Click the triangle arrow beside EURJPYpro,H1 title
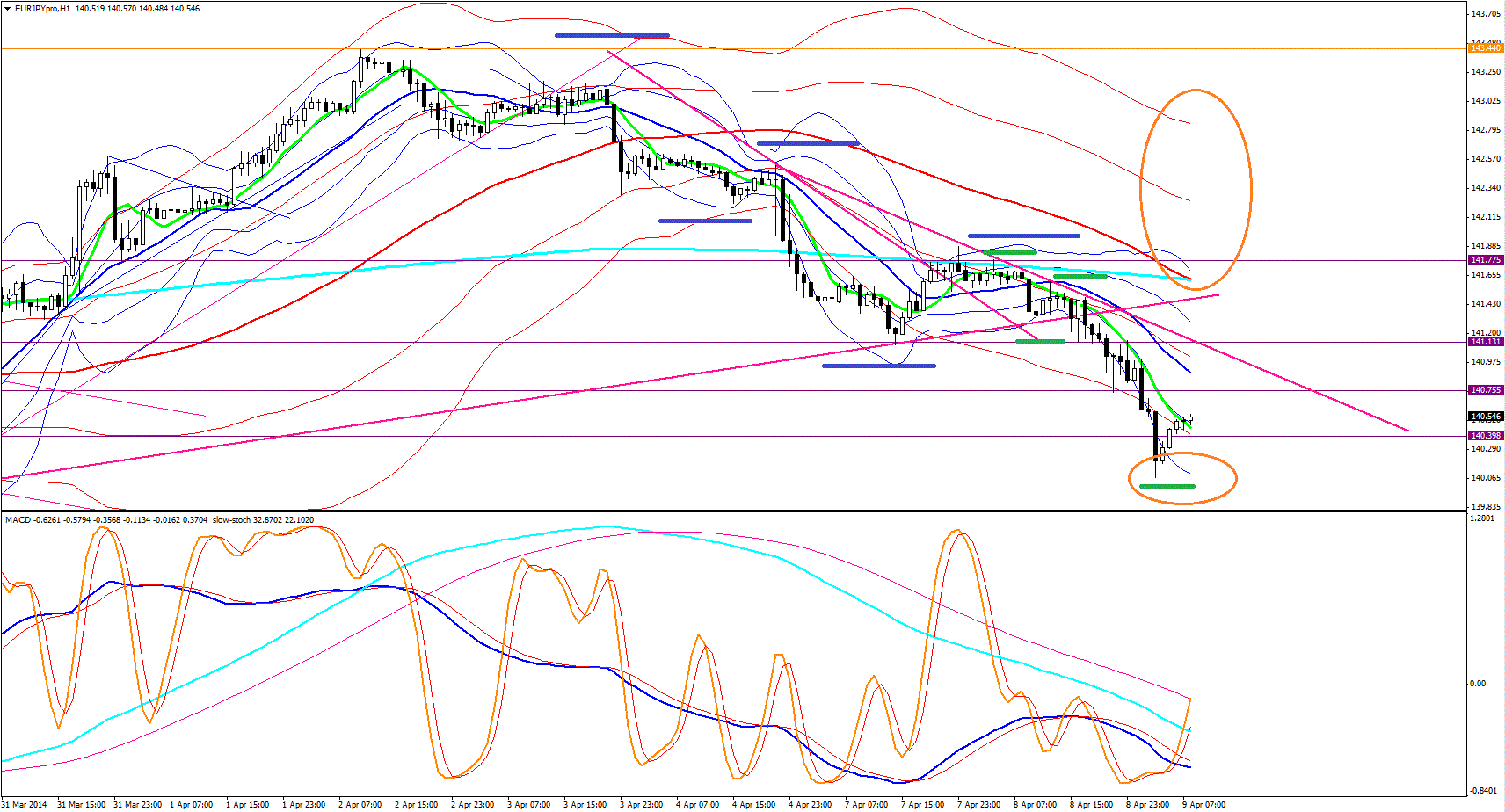This screenshot has width=1505, height=812. point(7,9)
